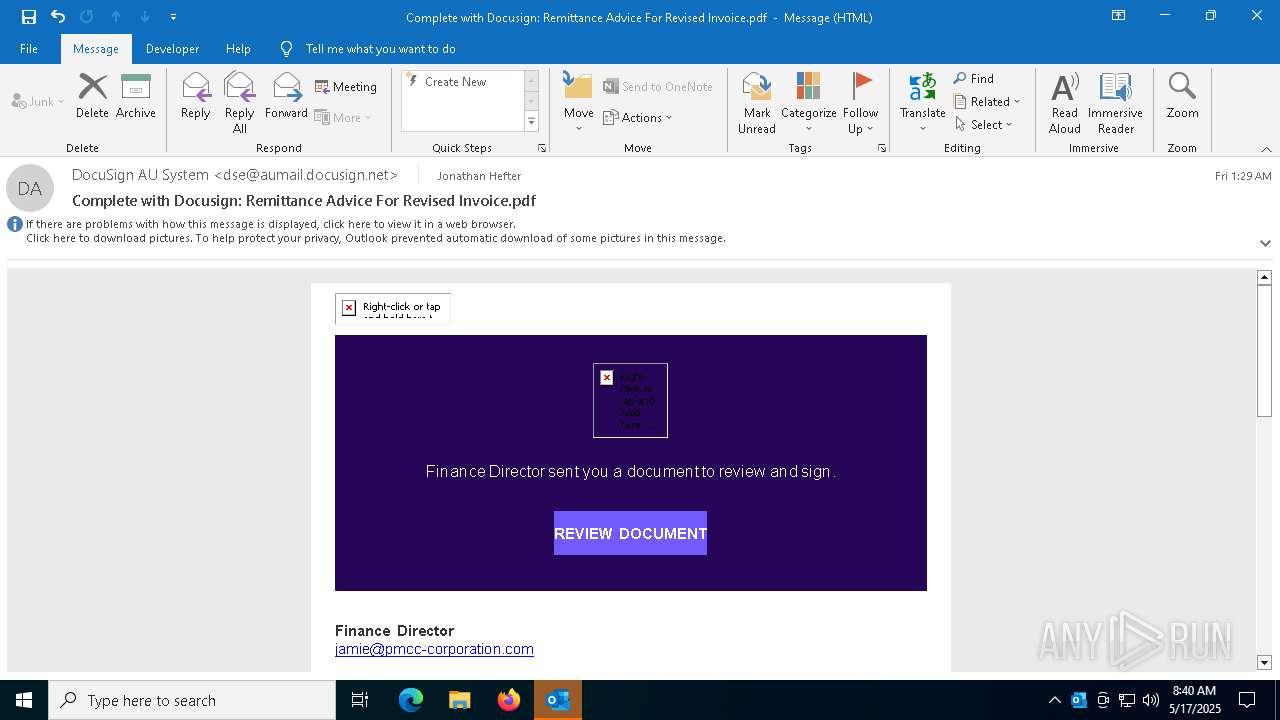Viewport: 1280px width, 720px height.
Task: Find text in the message
Action: point(974,78)
